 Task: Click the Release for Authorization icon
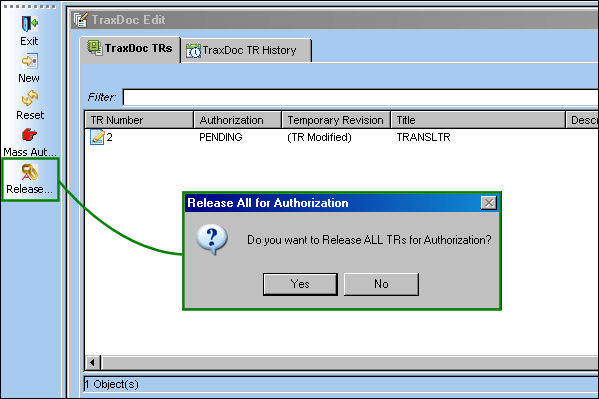[29, 172]
